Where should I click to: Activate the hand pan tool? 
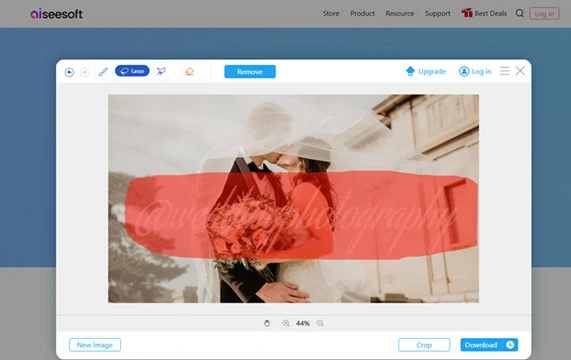pos(267,323)
